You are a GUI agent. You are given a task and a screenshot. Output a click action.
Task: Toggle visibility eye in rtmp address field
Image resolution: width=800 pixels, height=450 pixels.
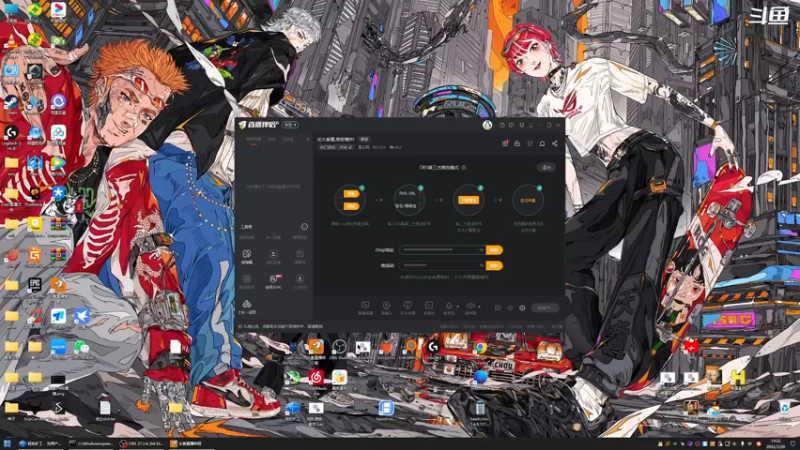click(481, 250)
